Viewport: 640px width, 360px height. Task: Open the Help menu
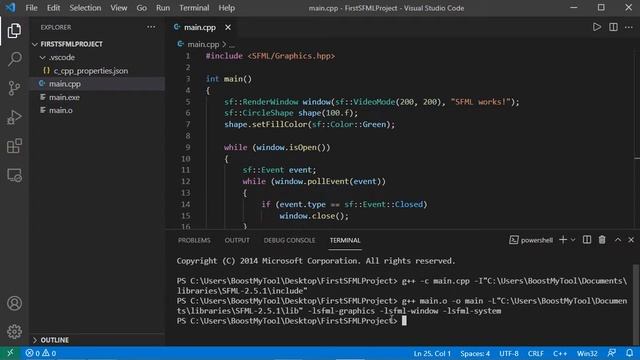coord(227,8)
